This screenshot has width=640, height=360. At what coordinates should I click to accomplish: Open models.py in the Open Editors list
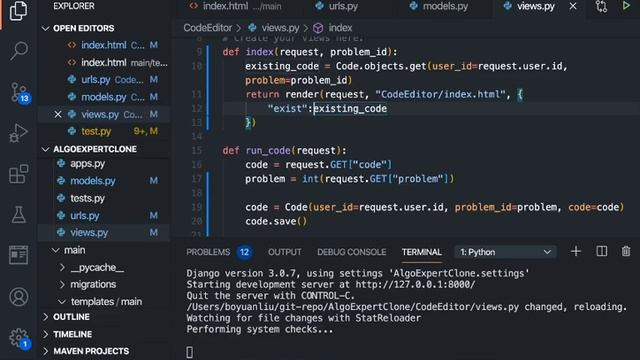click(104, 97)
